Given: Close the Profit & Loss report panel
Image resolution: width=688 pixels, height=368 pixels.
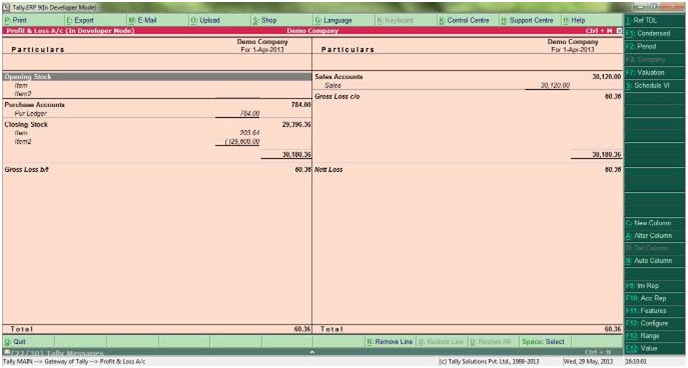Looking at the screenshot, I should pyautogui.click(x=619, y=31).
